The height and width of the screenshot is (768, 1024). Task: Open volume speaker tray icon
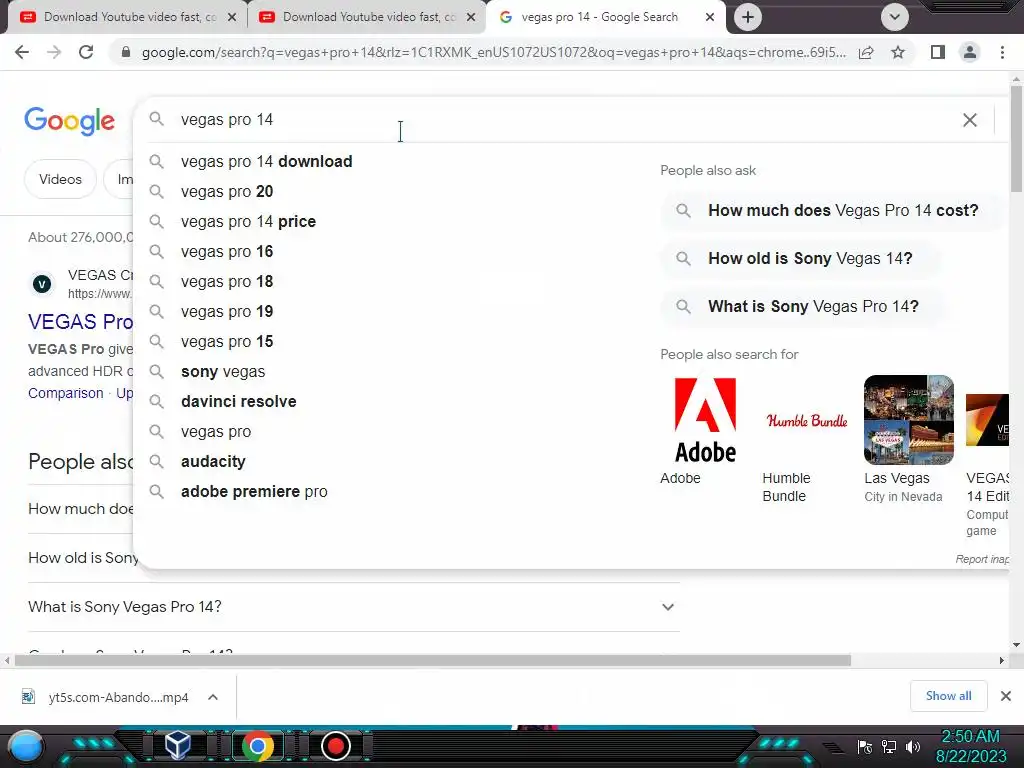tap(912, 746)
